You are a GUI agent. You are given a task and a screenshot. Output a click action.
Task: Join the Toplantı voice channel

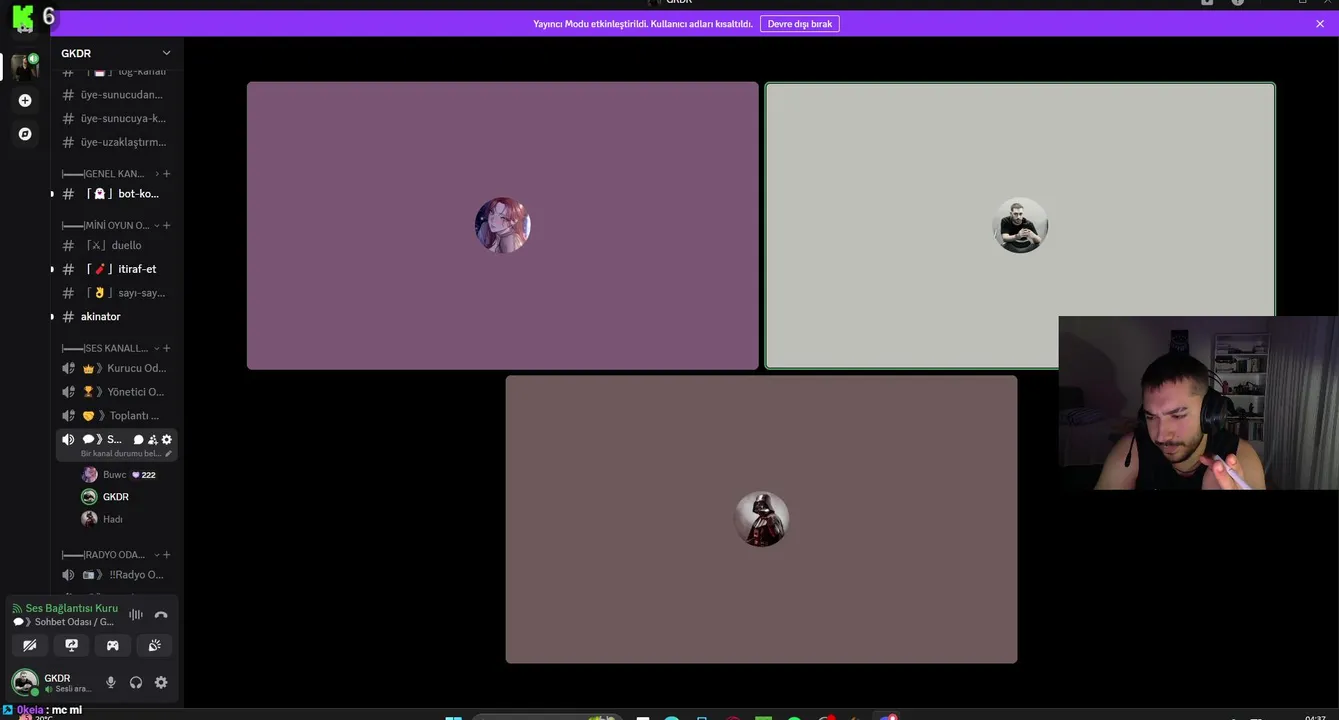tap(117, 416)
